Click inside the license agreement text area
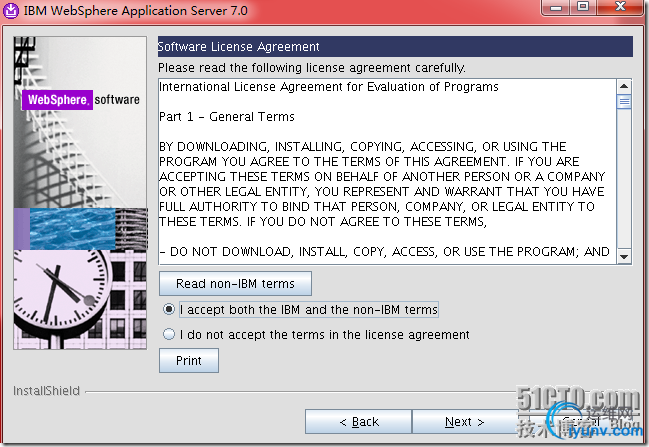This screenshot has height=447, width=649. tap(387, 171)
